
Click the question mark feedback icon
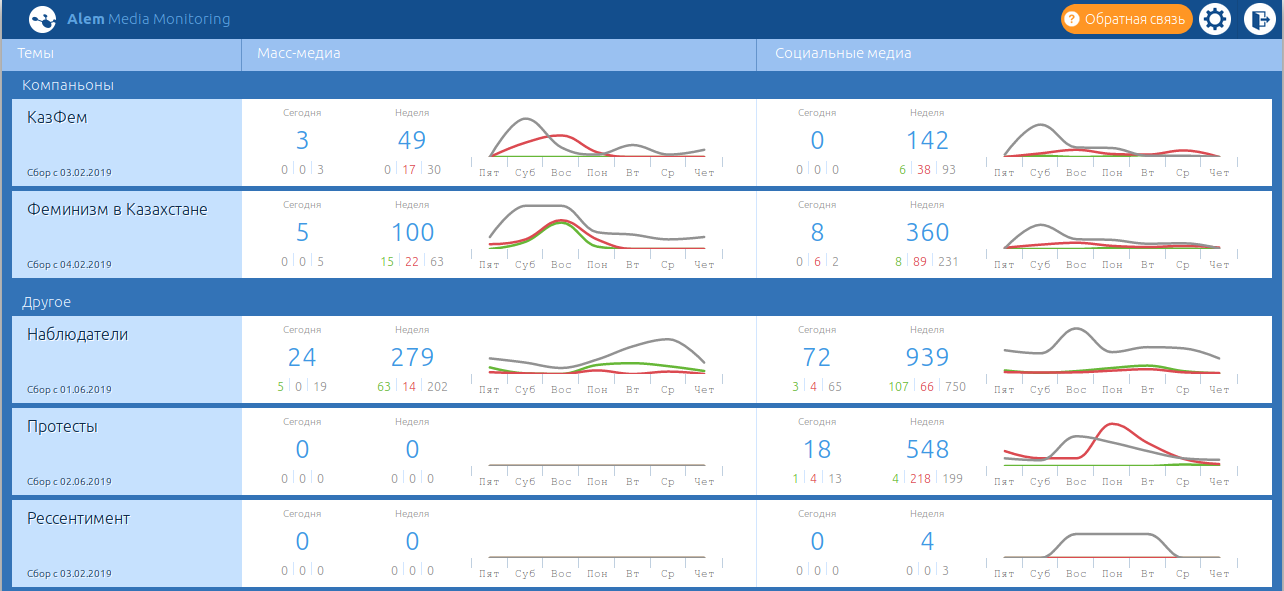(1072, 19)
